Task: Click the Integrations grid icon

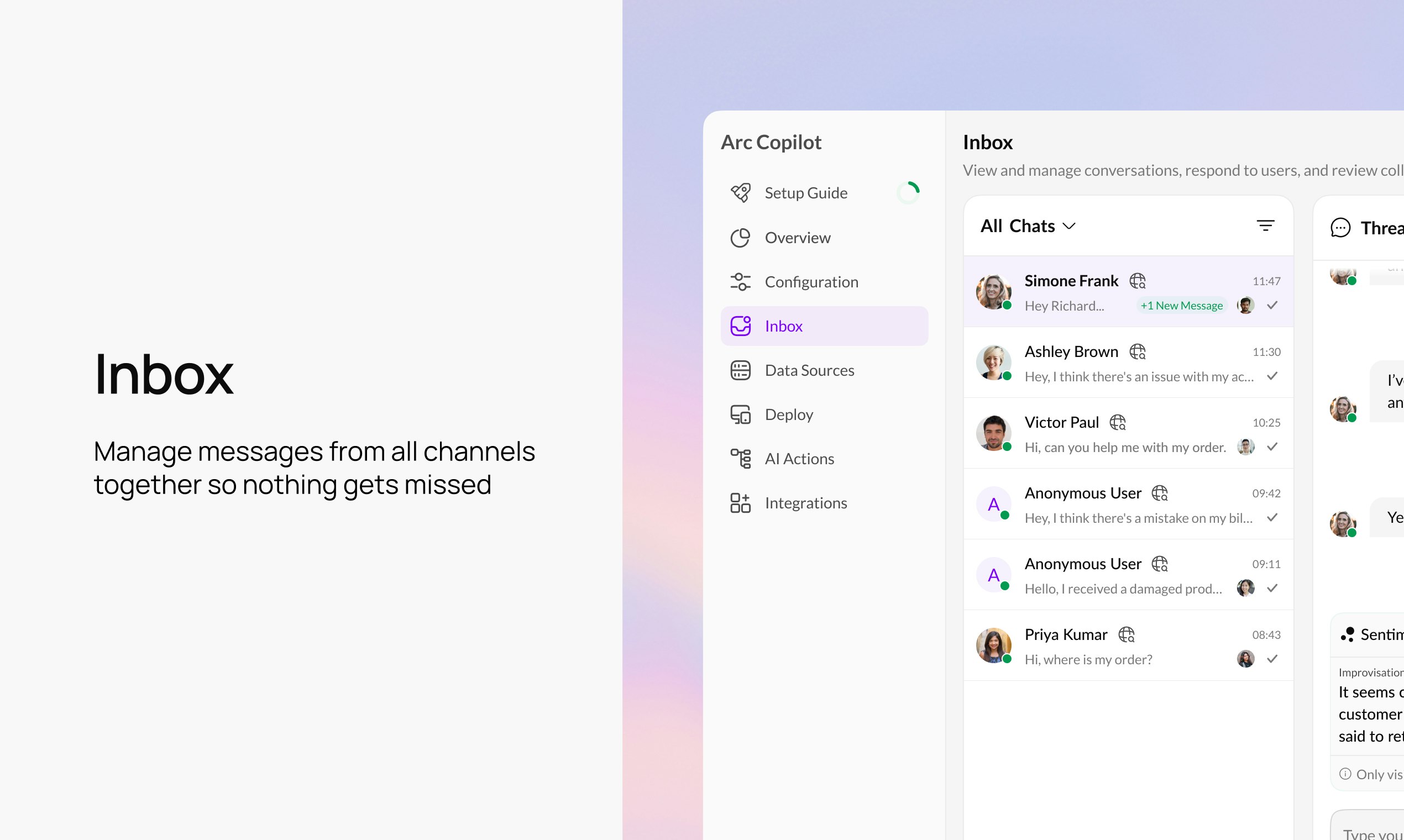Action: (x=740, y=503)
